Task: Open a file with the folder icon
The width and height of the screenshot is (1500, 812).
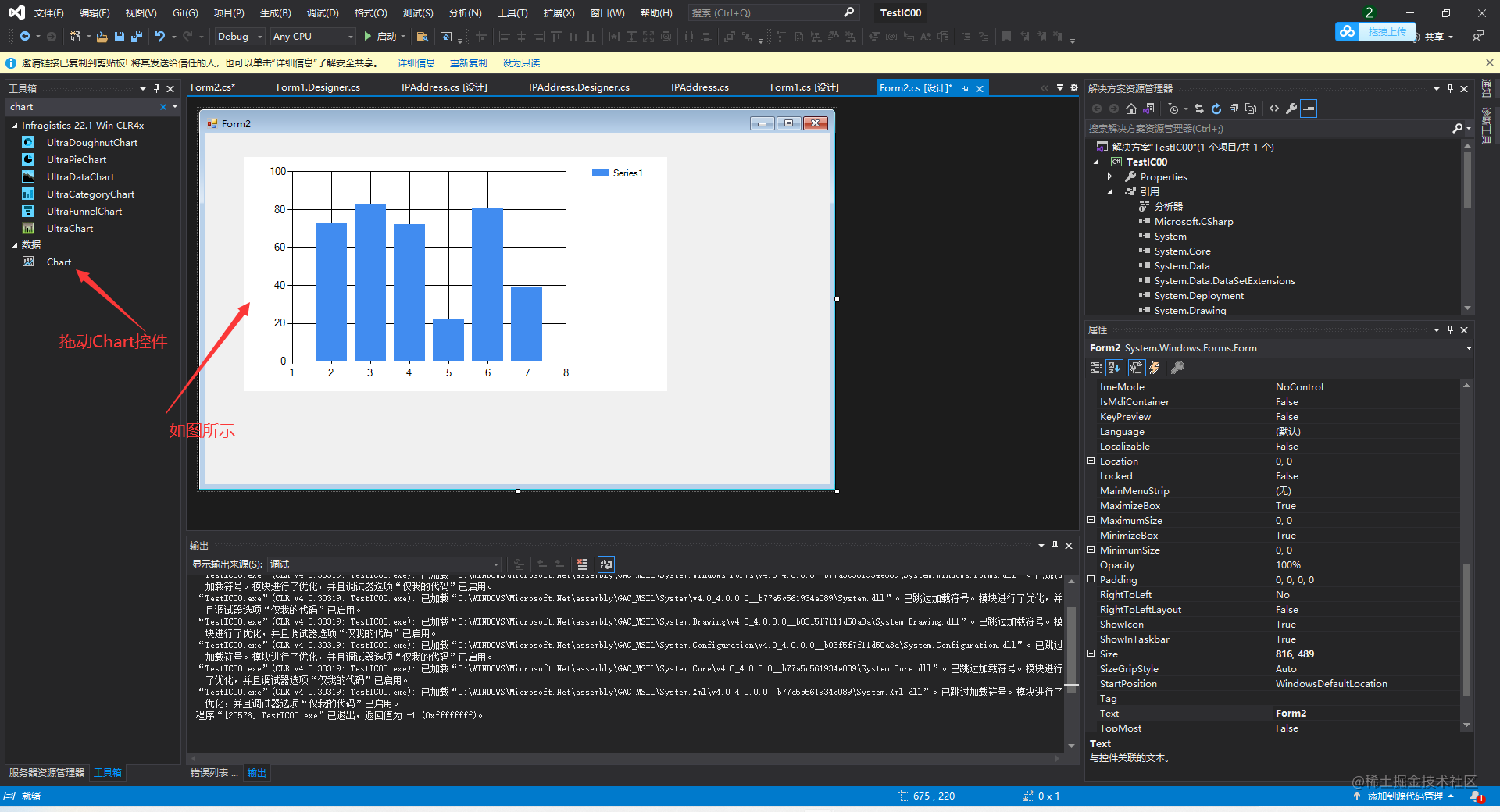Action: 102,37
